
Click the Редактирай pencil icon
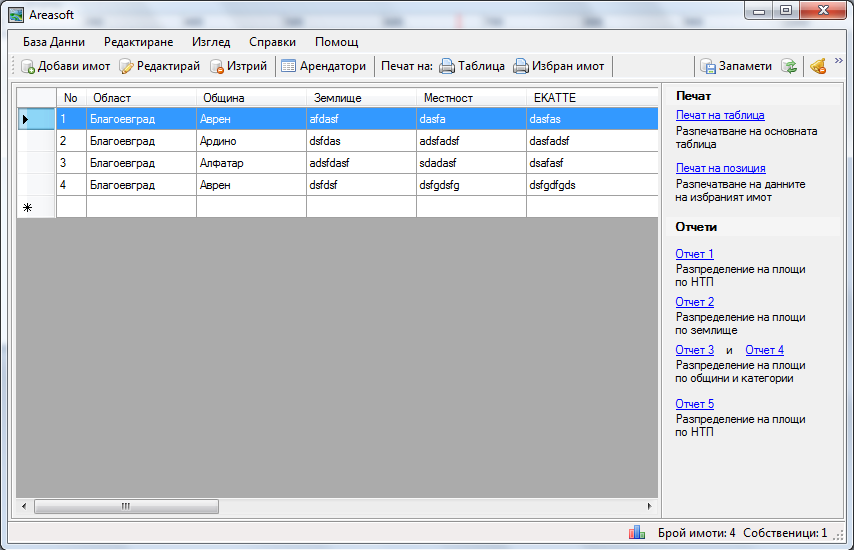127,67
